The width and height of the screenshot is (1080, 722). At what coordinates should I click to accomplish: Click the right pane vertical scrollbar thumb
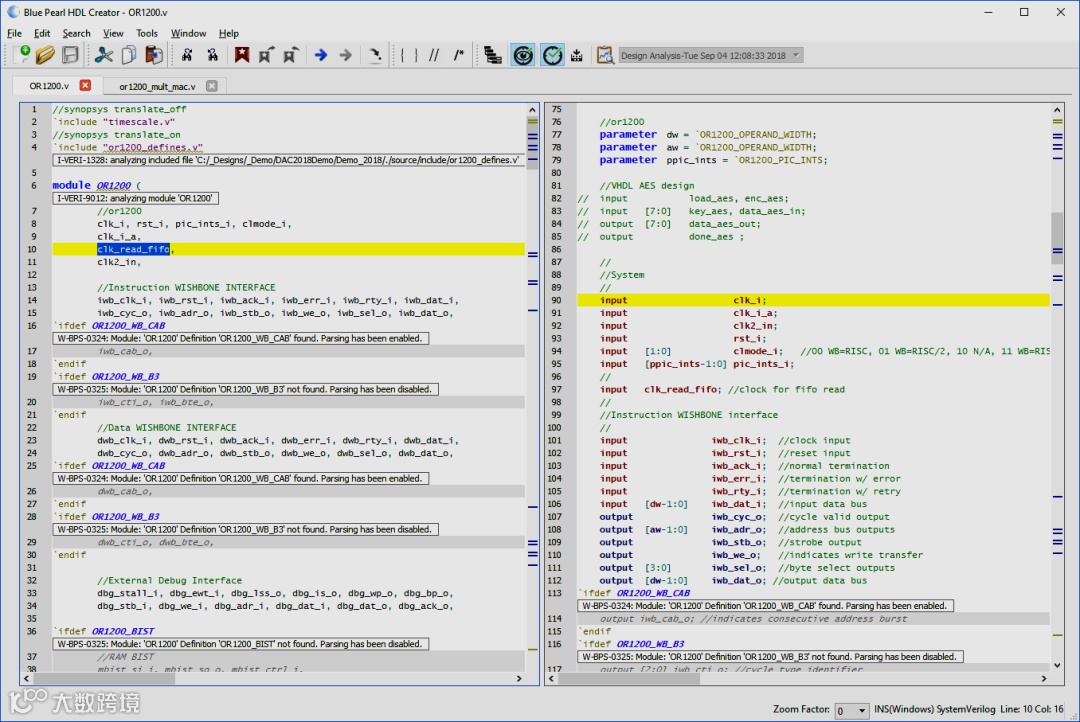[1058, 237]
